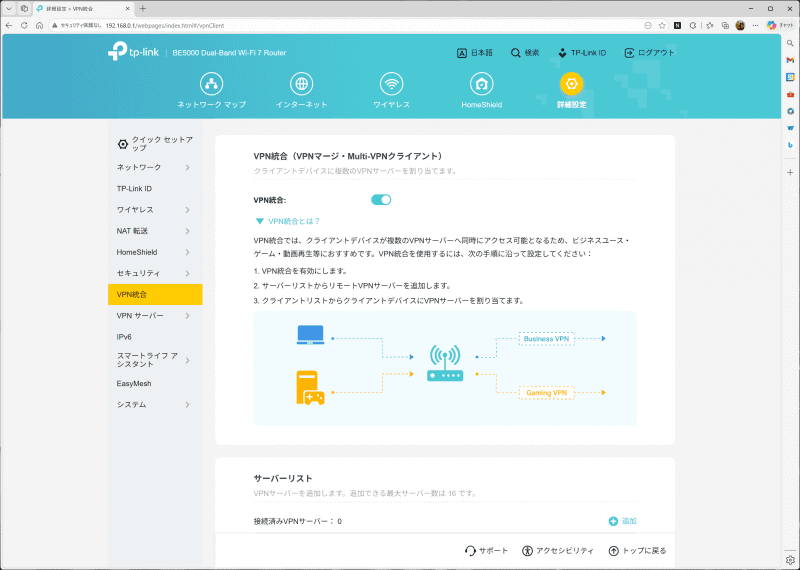Open browser Settings and more (...) menu
The height and width of the screenshot is (570, 800).
[756, 26]
